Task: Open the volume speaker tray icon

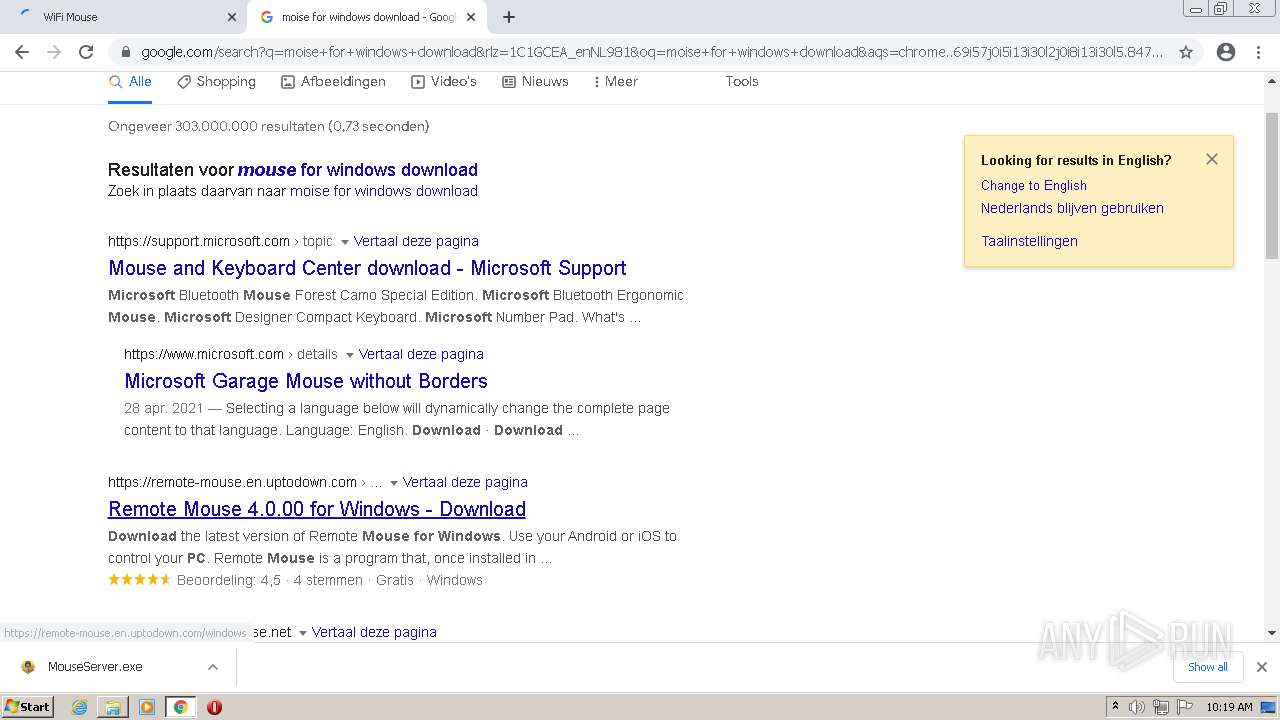Action: point(1137,707)
